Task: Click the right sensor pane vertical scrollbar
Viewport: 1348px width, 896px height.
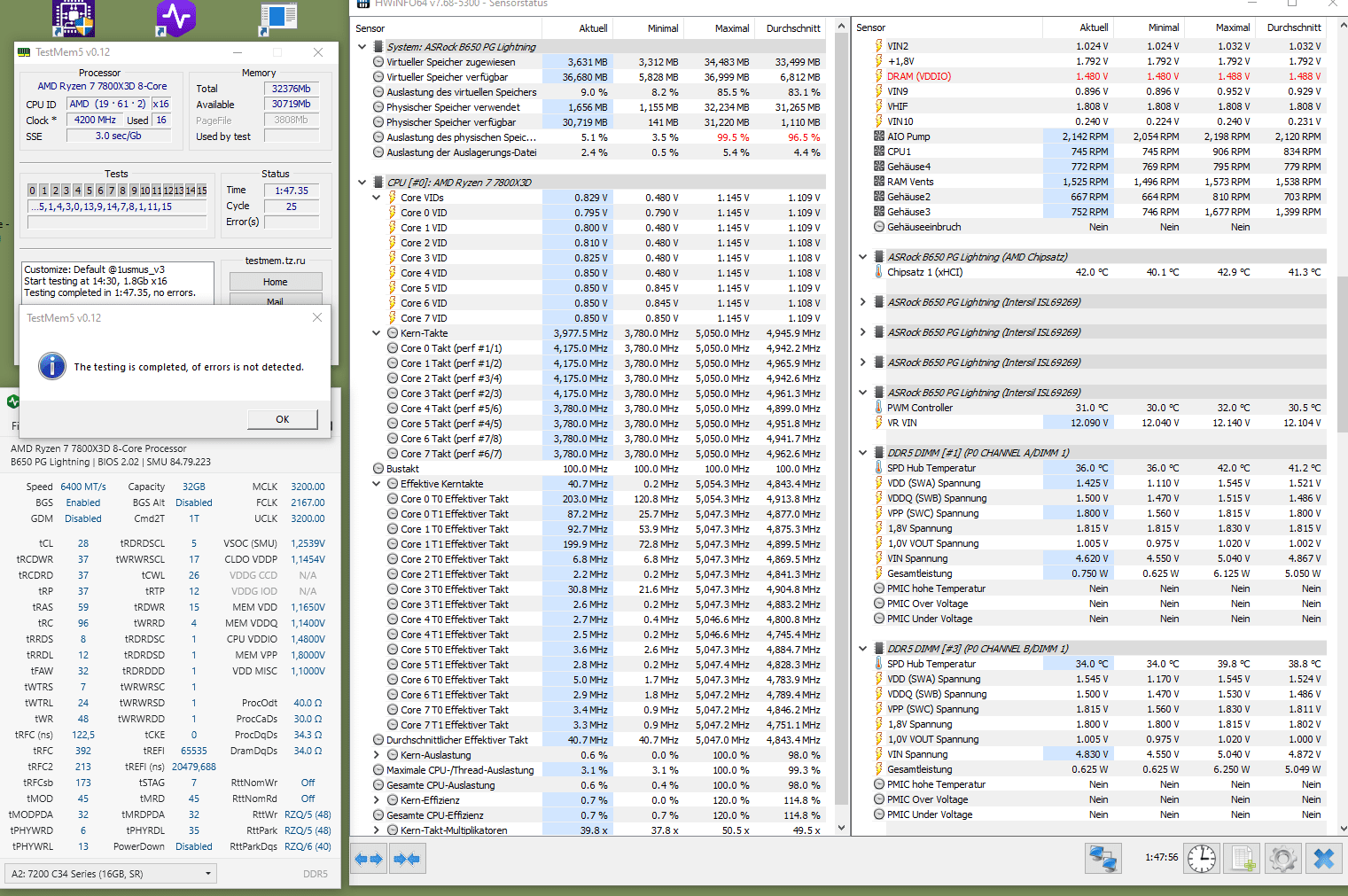Action: [1342, 425]
